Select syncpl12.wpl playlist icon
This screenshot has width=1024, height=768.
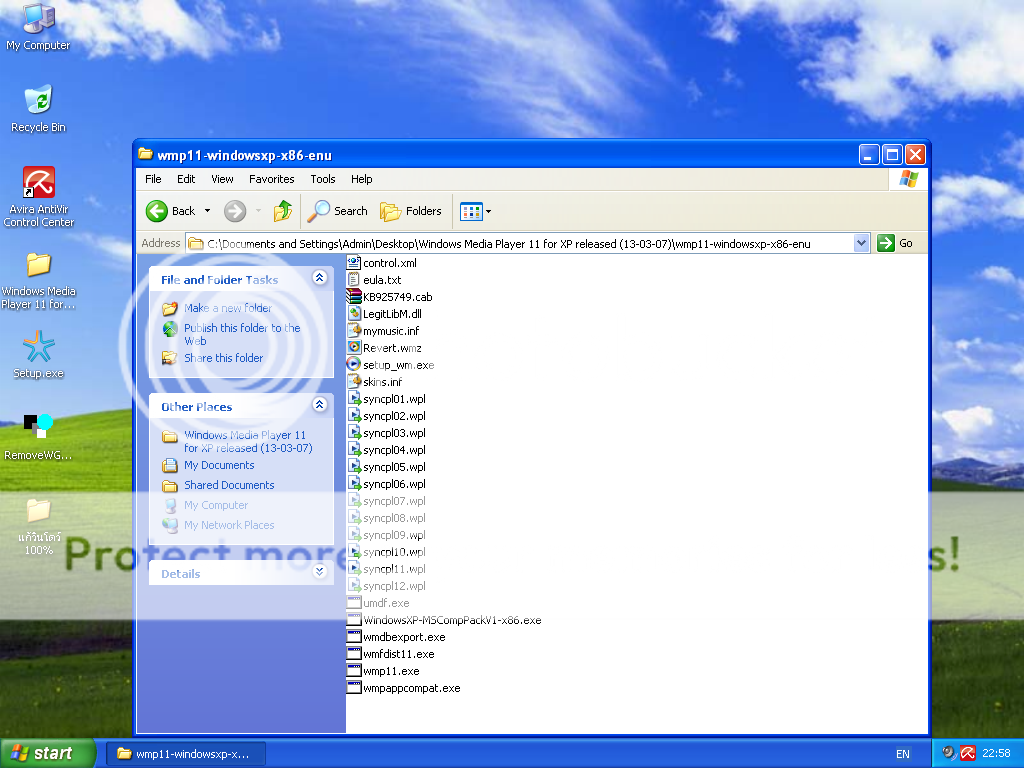[x=354, y=586]
